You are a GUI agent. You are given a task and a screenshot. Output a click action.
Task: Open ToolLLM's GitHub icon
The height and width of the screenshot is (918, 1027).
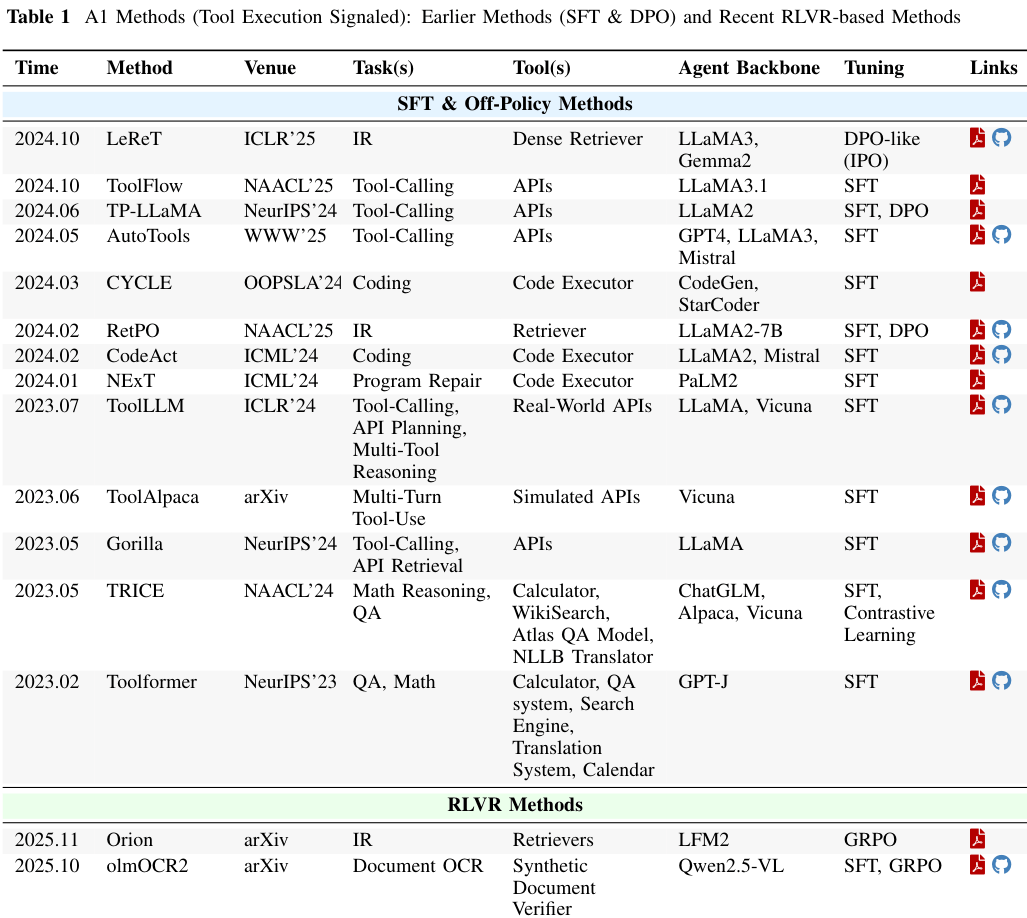click(1001, 405)
